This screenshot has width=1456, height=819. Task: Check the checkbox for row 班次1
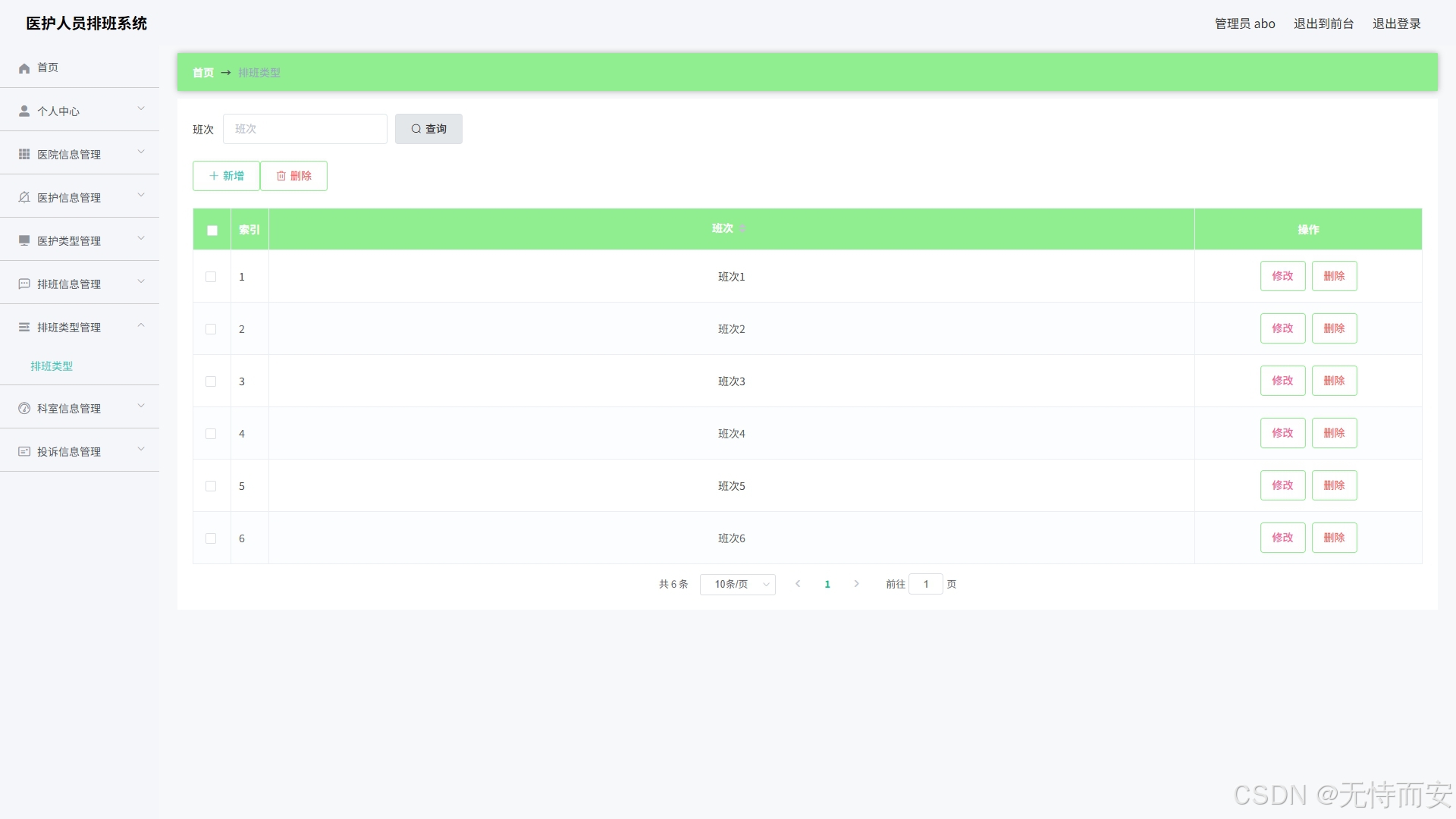click(211, 277)
